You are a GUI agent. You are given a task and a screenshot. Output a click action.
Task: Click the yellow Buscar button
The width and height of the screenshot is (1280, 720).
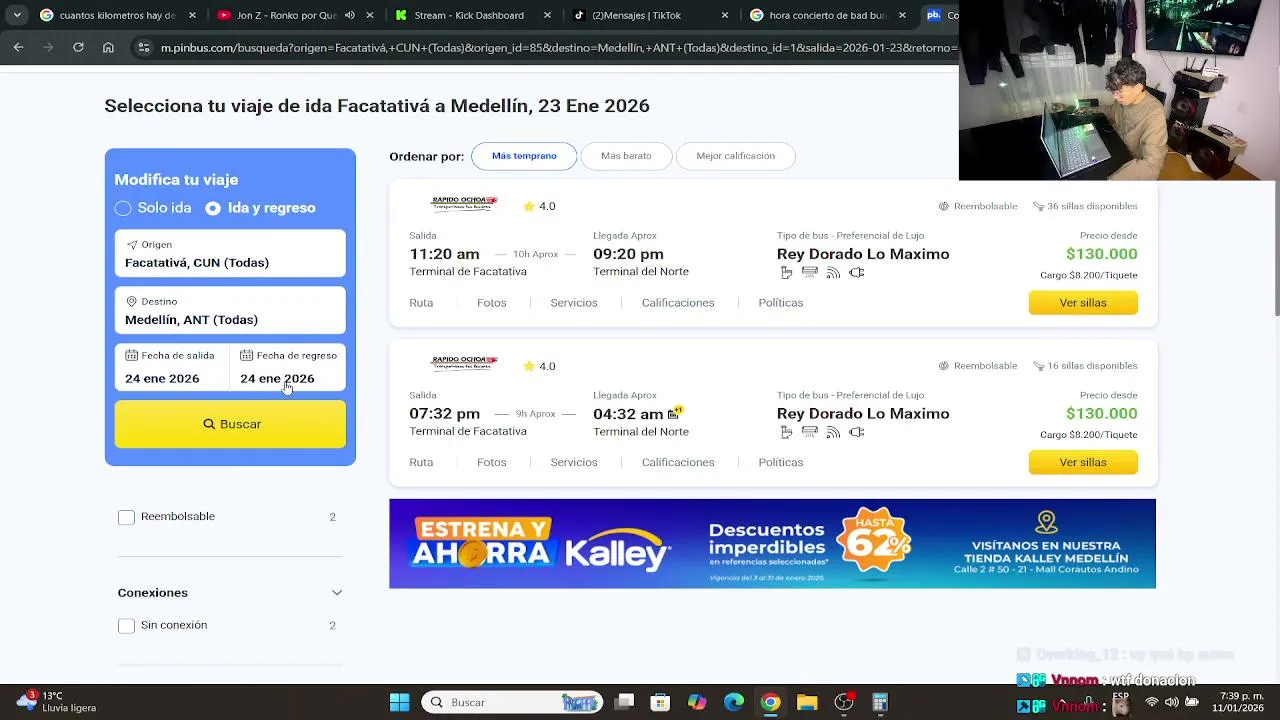(x=230, y=424)
